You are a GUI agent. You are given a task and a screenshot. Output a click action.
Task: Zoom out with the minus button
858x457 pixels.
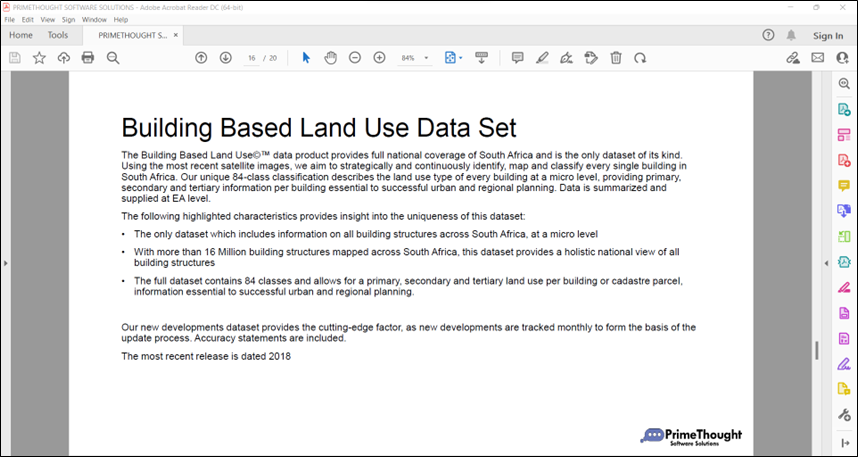[x=355, y=57]
